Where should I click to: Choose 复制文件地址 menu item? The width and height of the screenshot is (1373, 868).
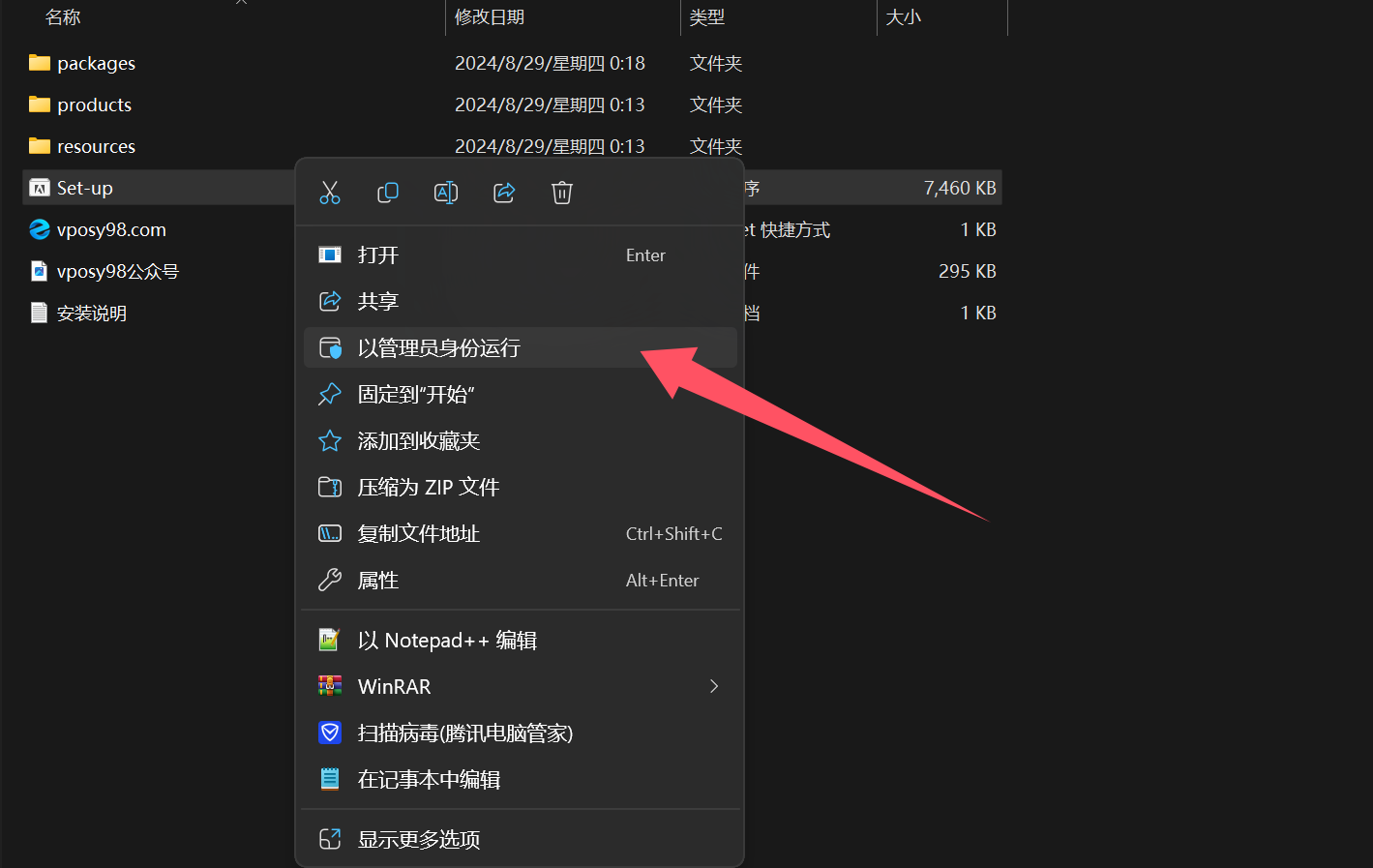click(419, 534)
